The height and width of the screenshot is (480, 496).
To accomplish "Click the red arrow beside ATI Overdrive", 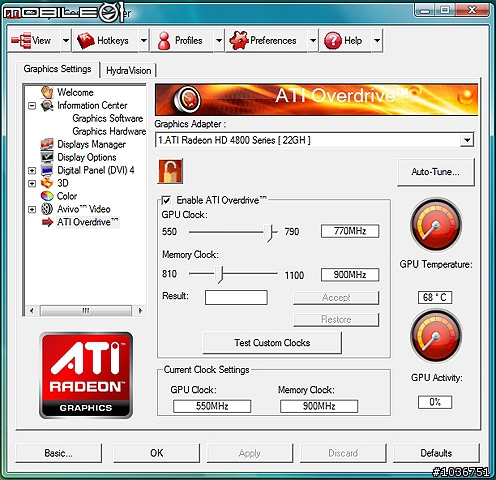I will [47, 222].
